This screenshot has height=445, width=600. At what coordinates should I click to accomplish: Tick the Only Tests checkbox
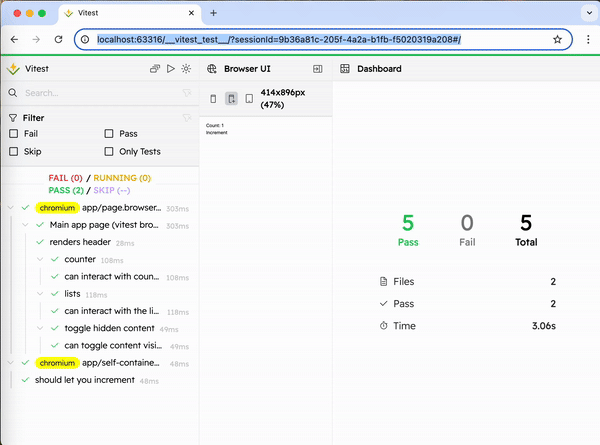[110, 151]
